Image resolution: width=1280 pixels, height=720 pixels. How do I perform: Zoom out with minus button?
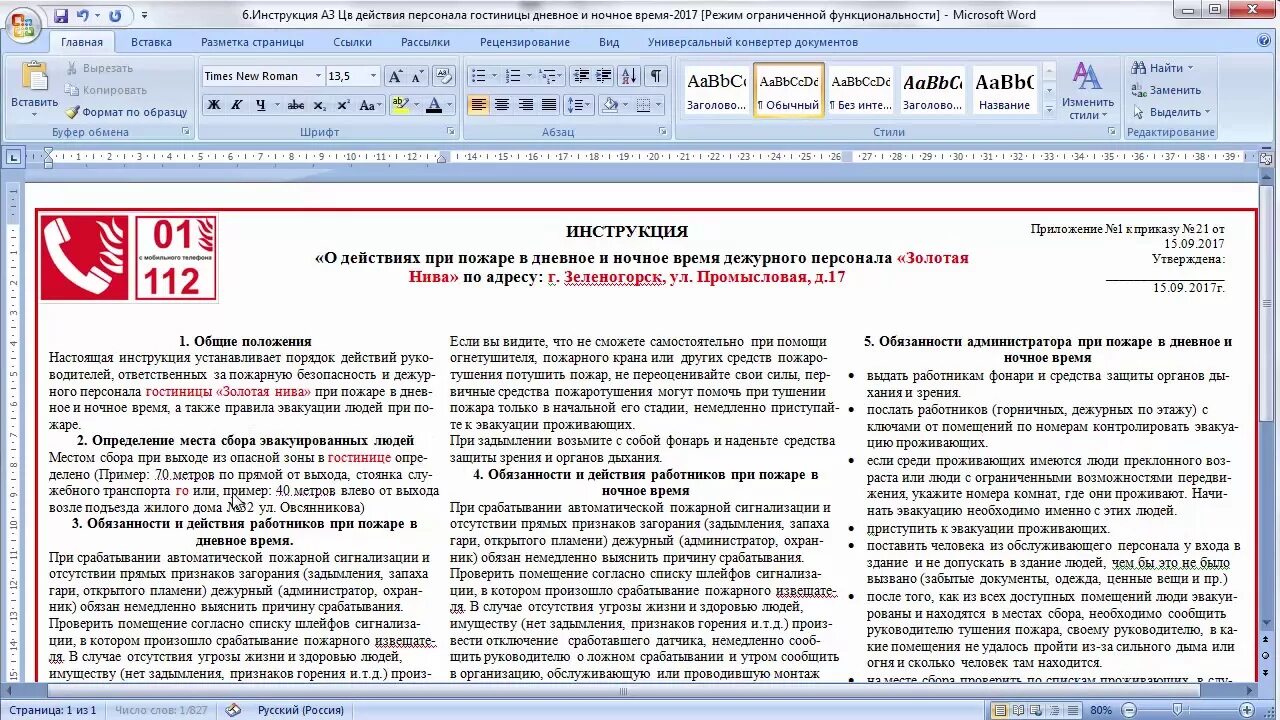[1129, 710]
